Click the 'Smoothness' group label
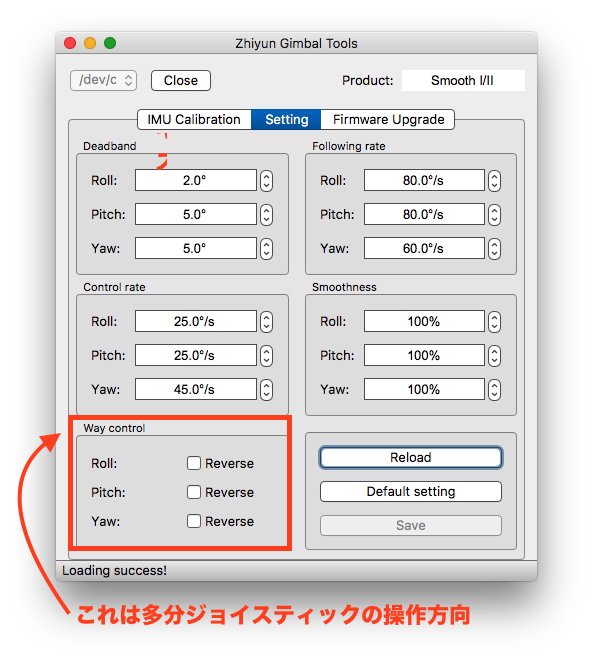 344,287
